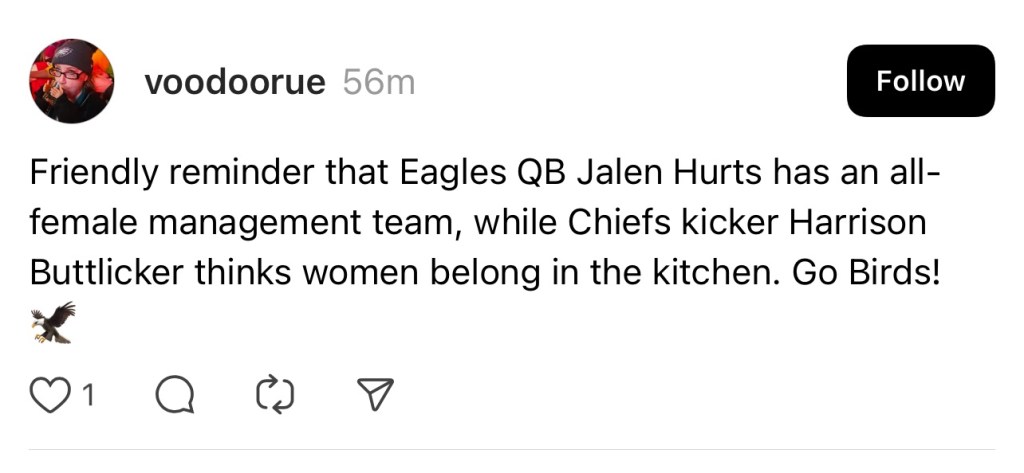Click the eagle emoji in the post
The width and height of the screenshot is (1024, 473).
coord(53,323)
